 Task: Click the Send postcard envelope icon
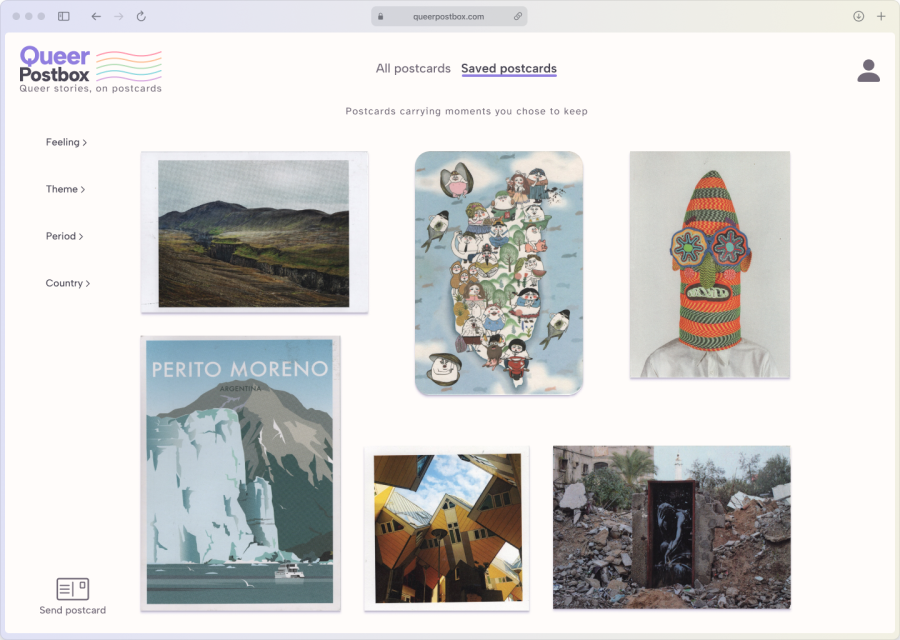(x=72, y=589)
